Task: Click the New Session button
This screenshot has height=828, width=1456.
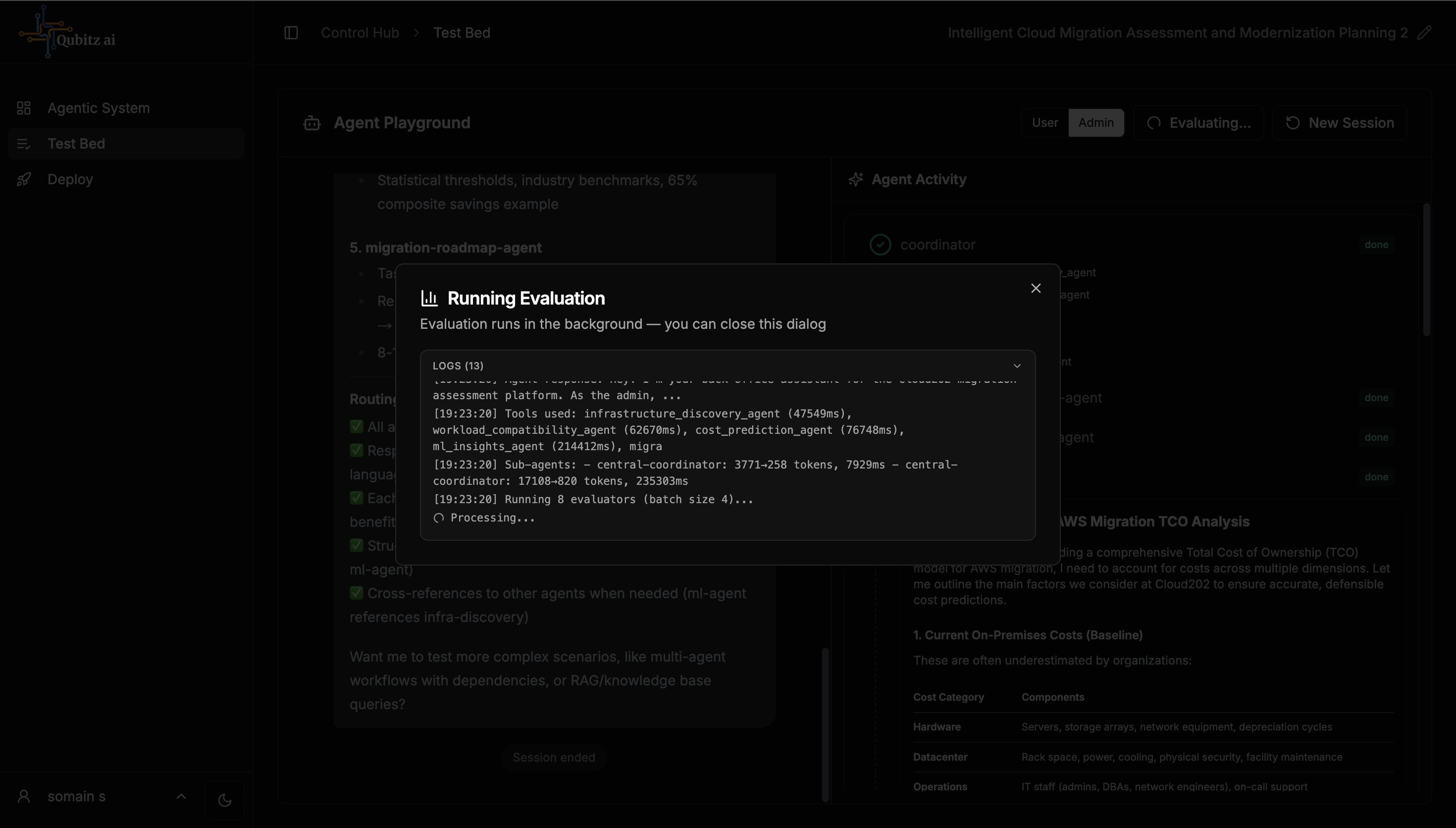Action: coord(1340,123)
